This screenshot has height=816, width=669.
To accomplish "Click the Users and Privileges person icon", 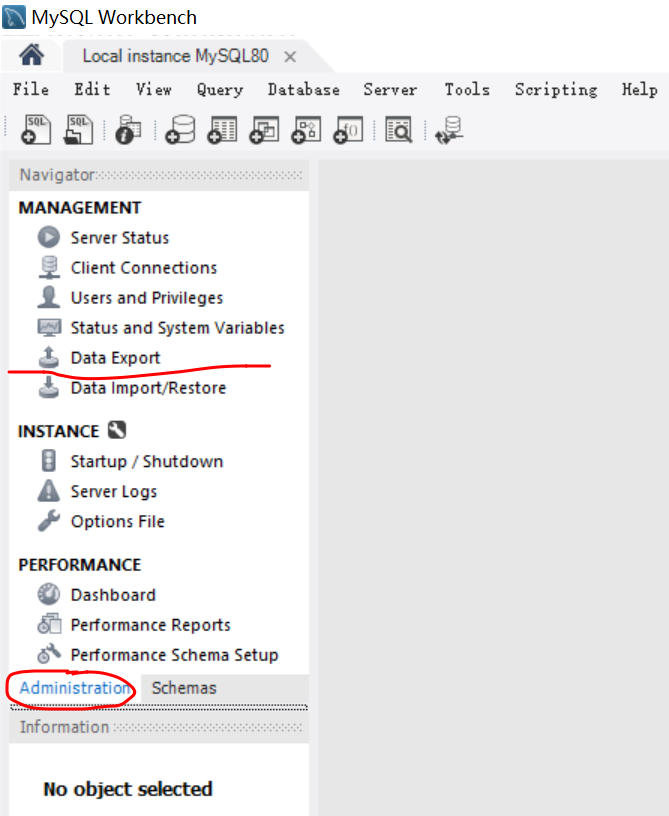I will click(x=48, y=297).
